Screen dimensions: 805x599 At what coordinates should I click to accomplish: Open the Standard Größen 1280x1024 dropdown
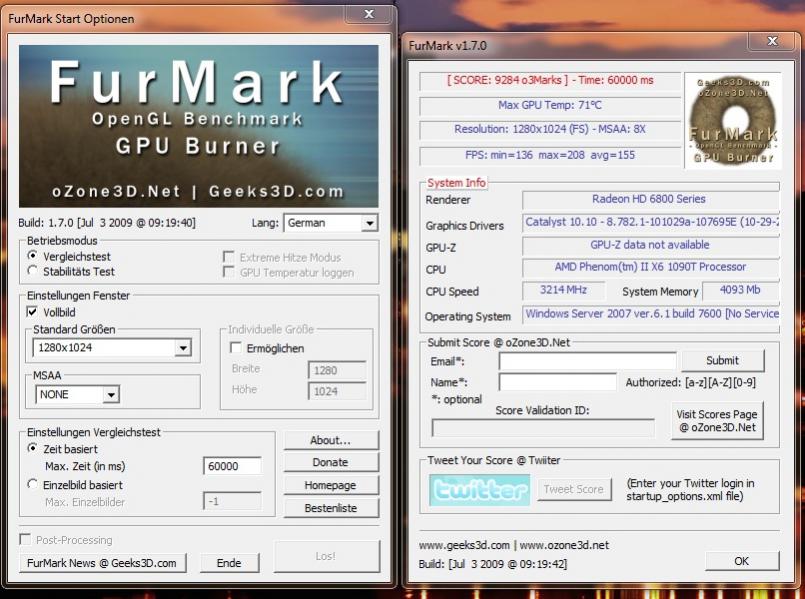point(112,348)
